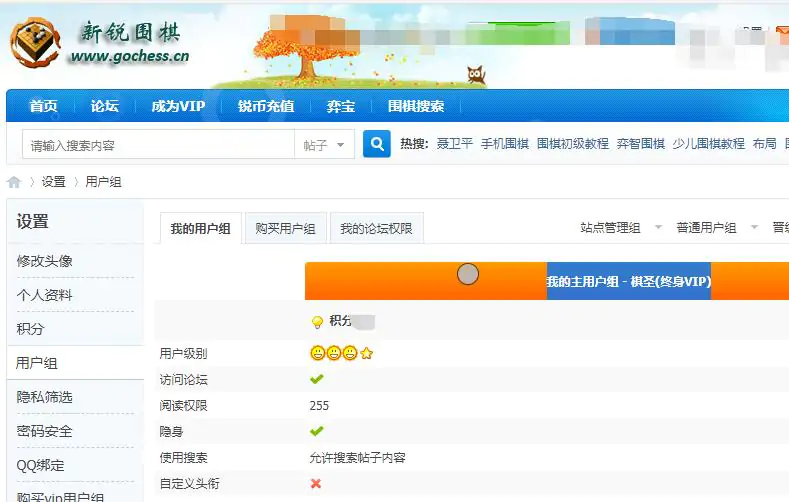This screenshot has height=502, width=789.
Task: Open 首页 in the navigation bar
Action: [43, 106]
